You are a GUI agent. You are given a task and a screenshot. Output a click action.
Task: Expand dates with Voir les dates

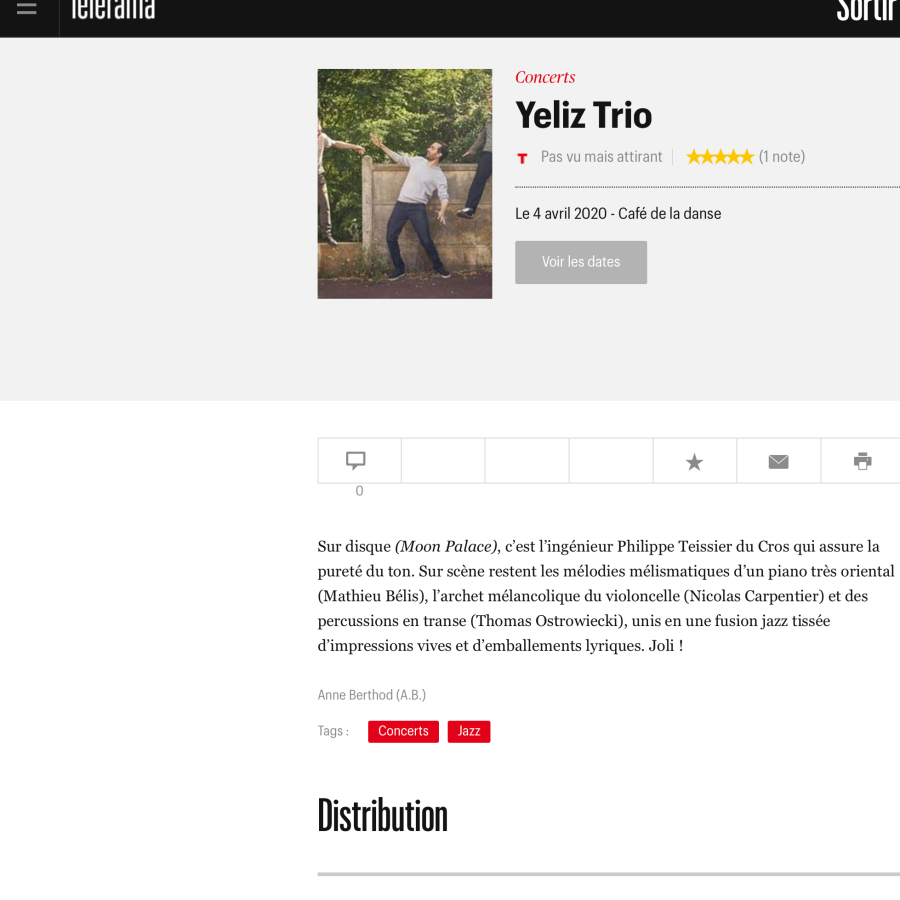pyautogui.click(x=581, y=262)
